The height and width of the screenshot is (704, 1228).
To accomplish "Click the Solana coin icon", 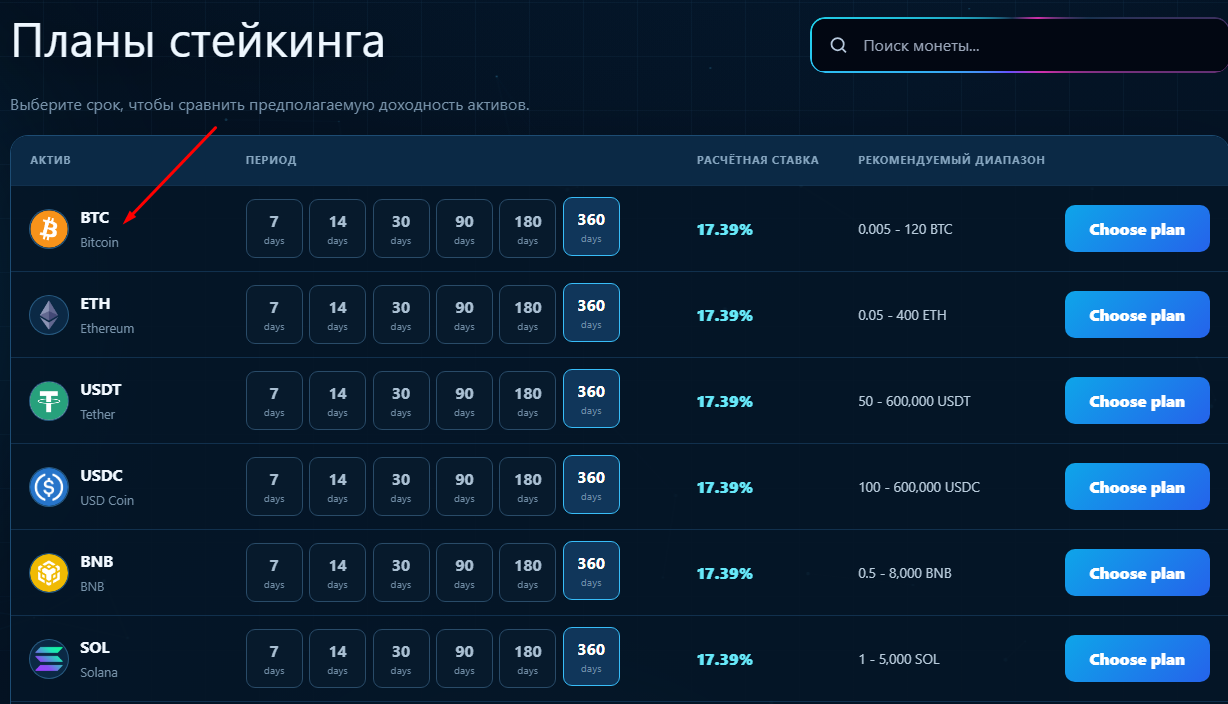I will click(x=49, y=659).
